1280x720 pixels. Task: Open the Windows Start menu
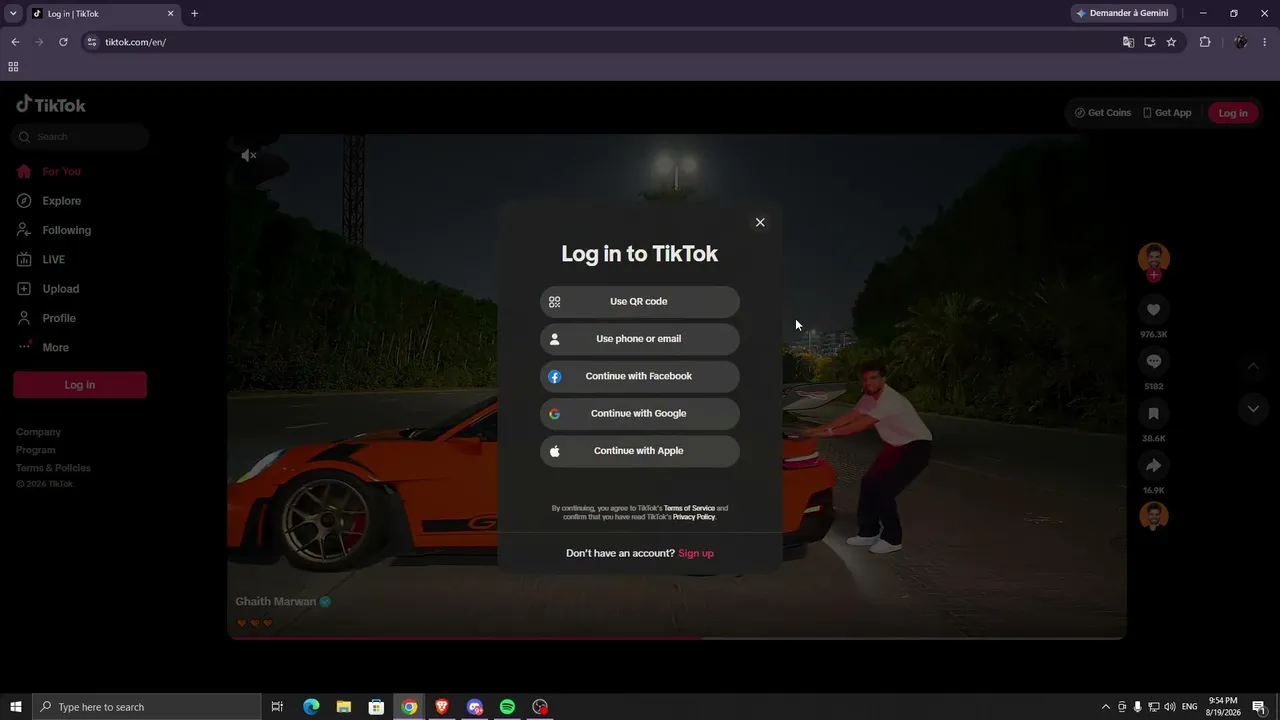(16, 707)
